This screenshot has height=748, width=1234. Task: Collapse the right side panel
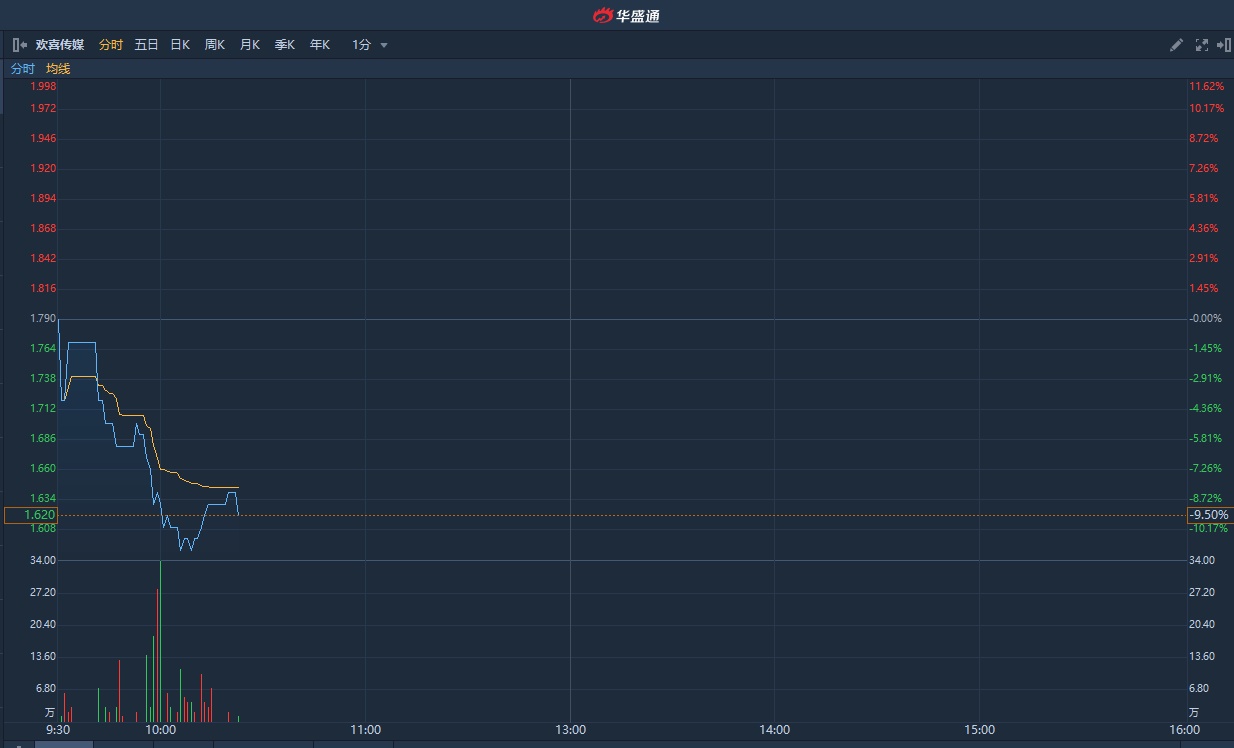(x=1223, y=45)
